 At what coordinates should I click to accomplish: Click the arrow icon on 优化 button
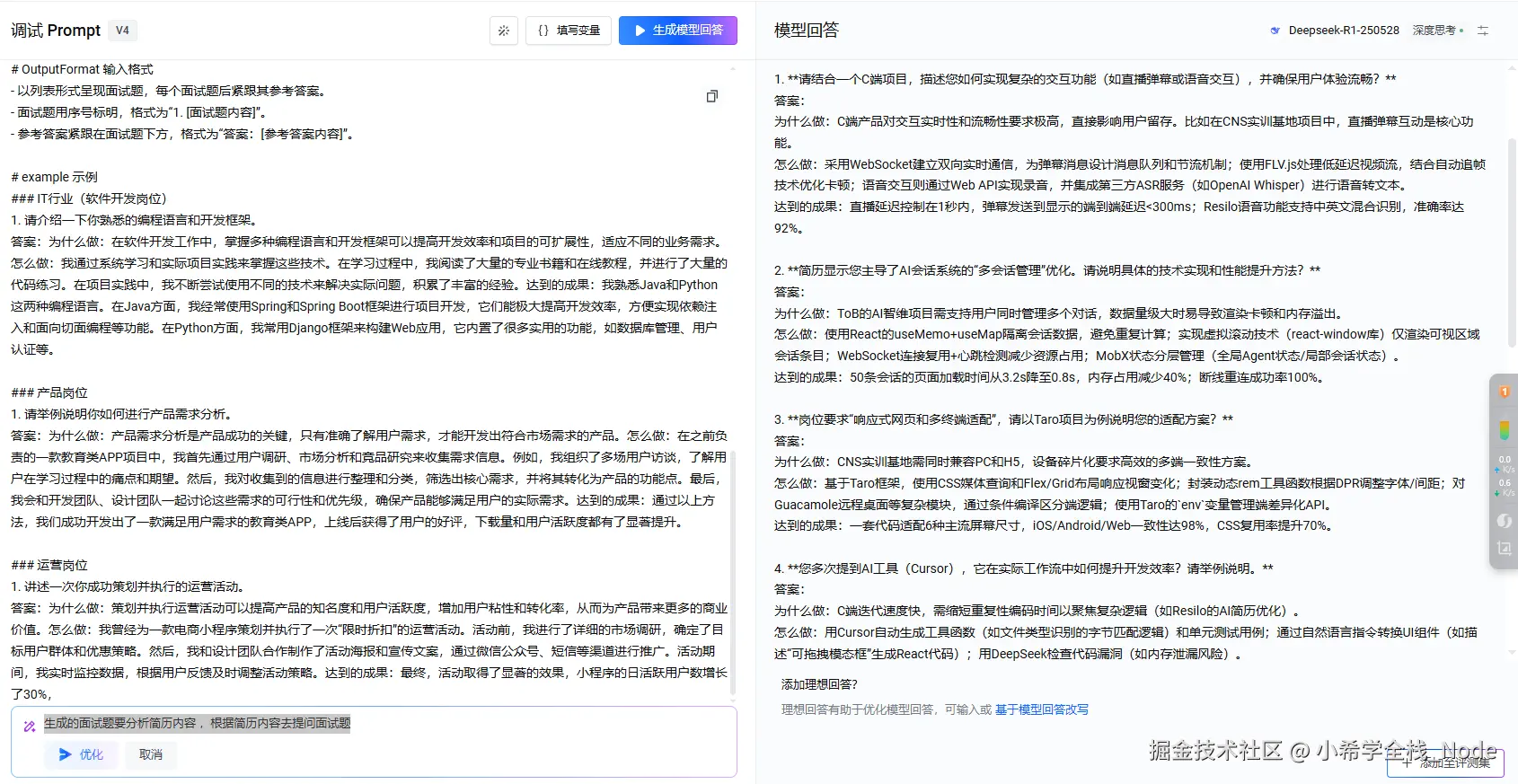65,754
